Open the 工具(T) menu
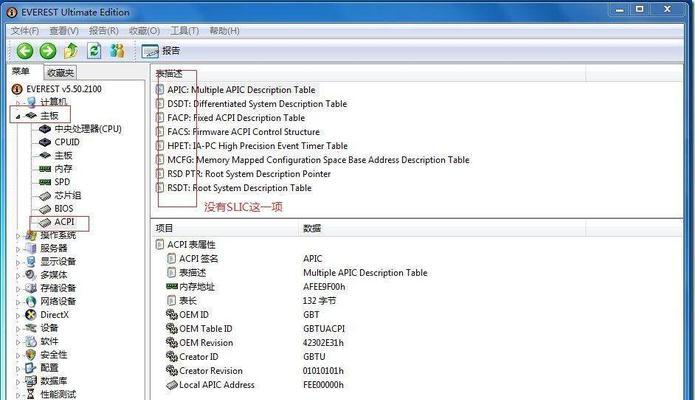Viewport: 695px width, 400px height. pyautogui.click(x=184, y=31)
